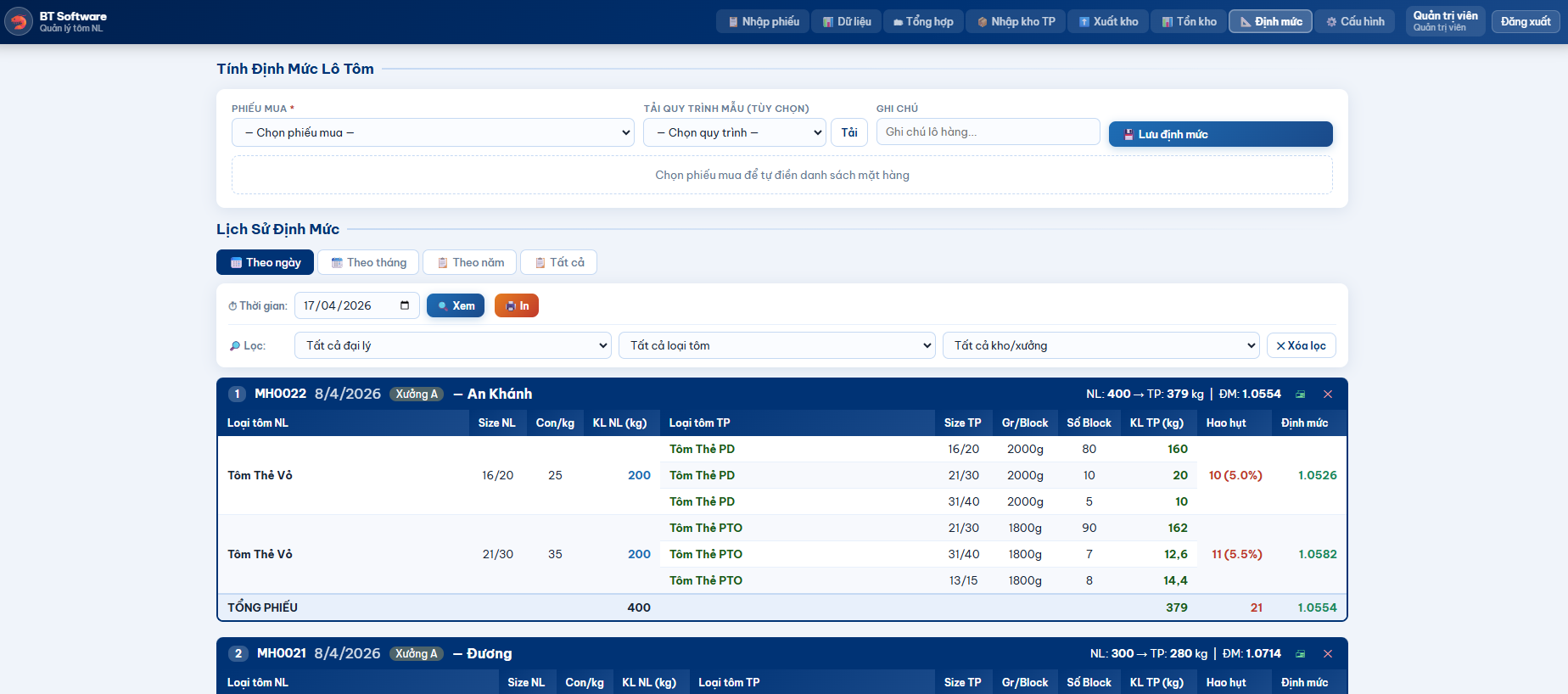Remove record MH0021 using the red X
The image size is (1568, 694).
[x=1328, y=654]
